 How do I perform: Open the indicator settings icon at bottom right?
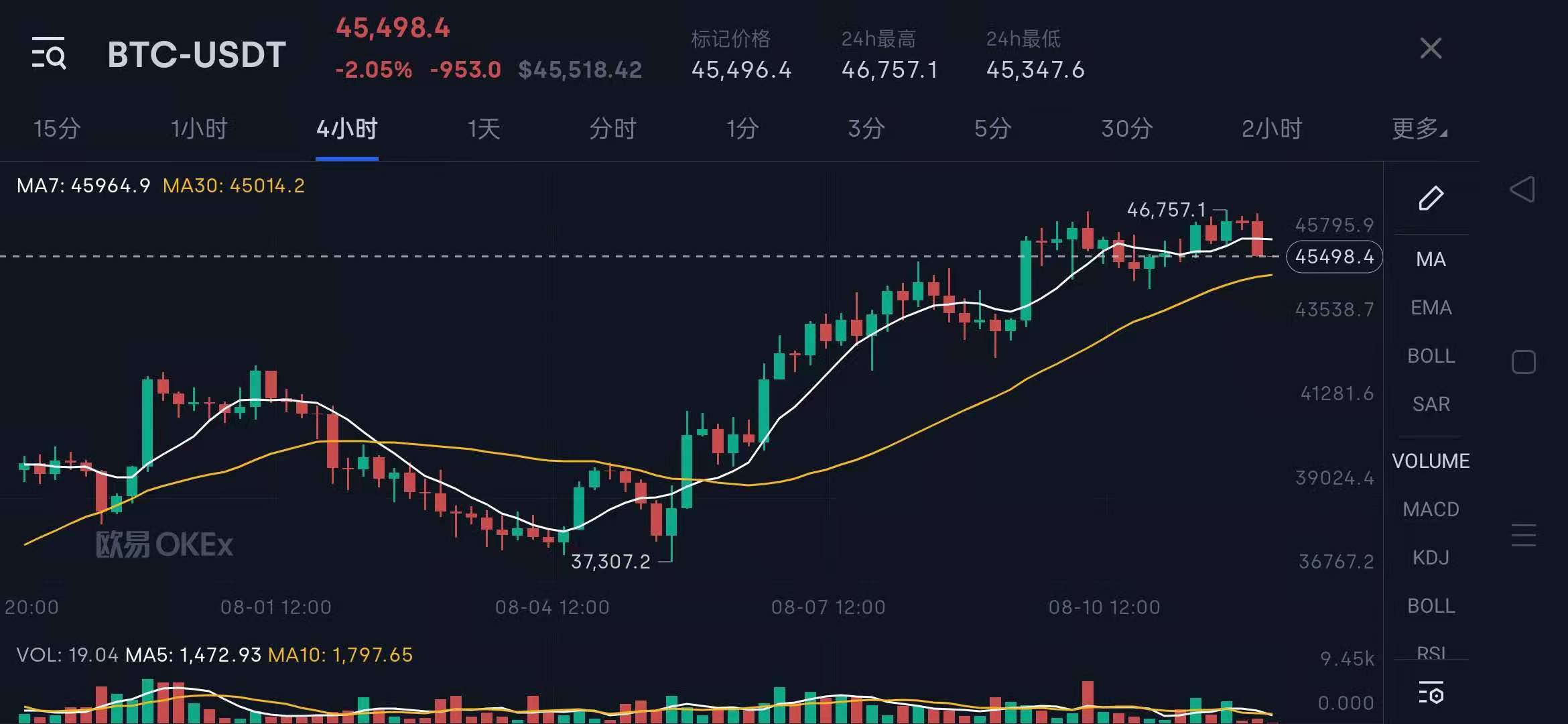[x=1431, y=693]
